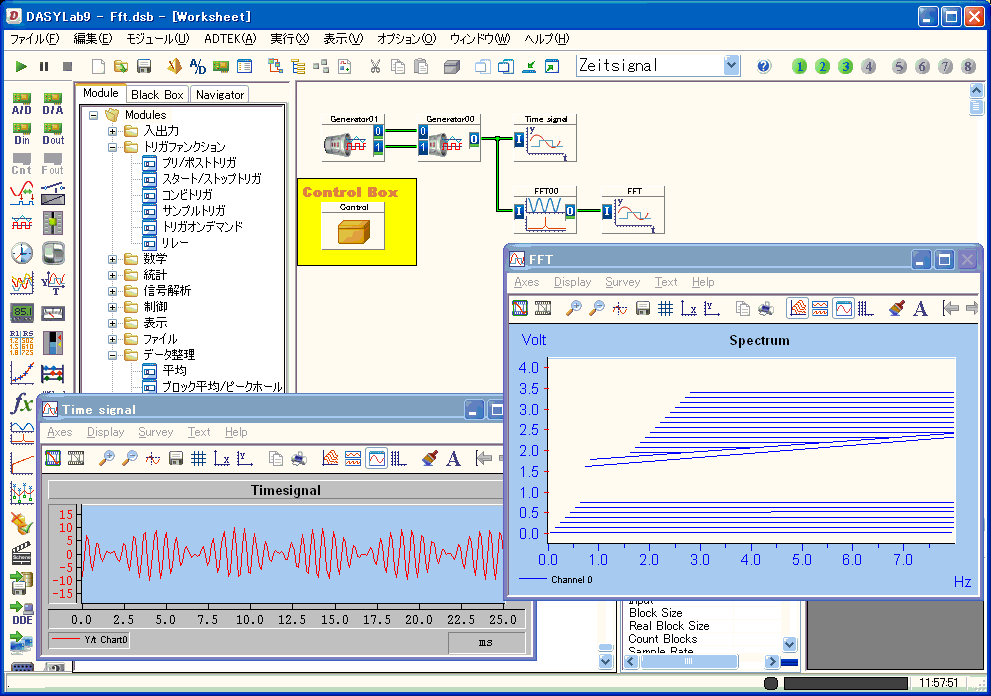The image size is (991, 696).
Task: Click the zoom out magnifier in FFT window
Action: [597, 308]
